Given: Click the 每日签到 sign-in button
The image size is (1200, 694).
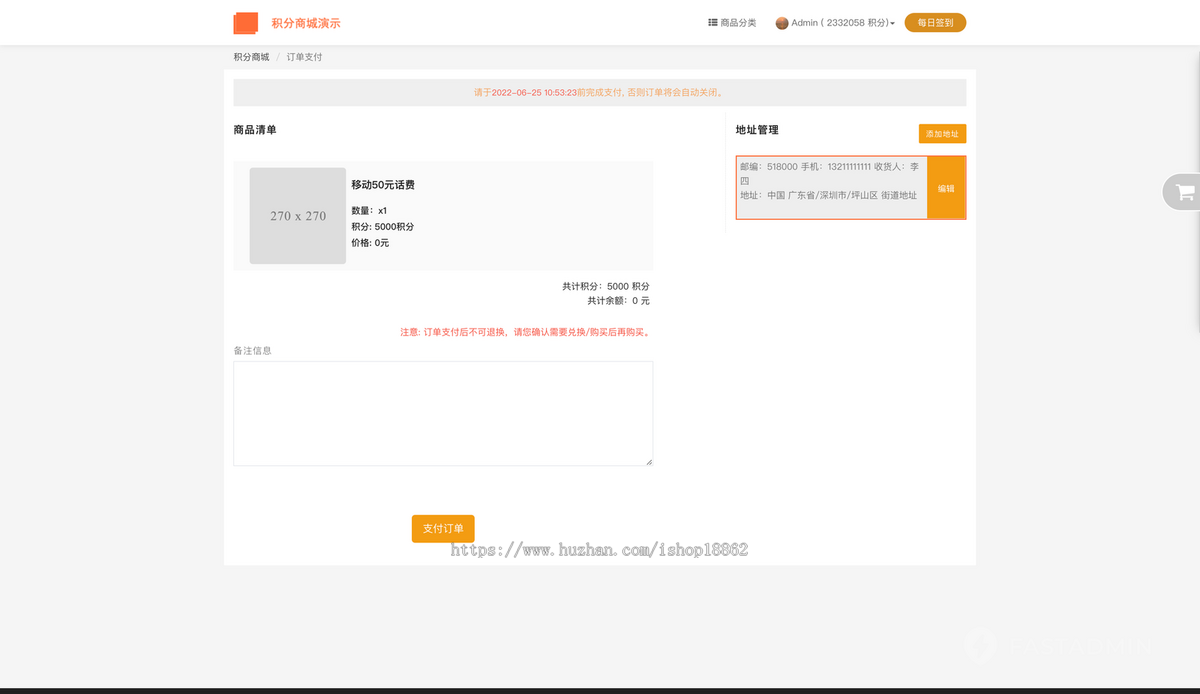Looking at the screenshot, I should (x=934, y=21).
